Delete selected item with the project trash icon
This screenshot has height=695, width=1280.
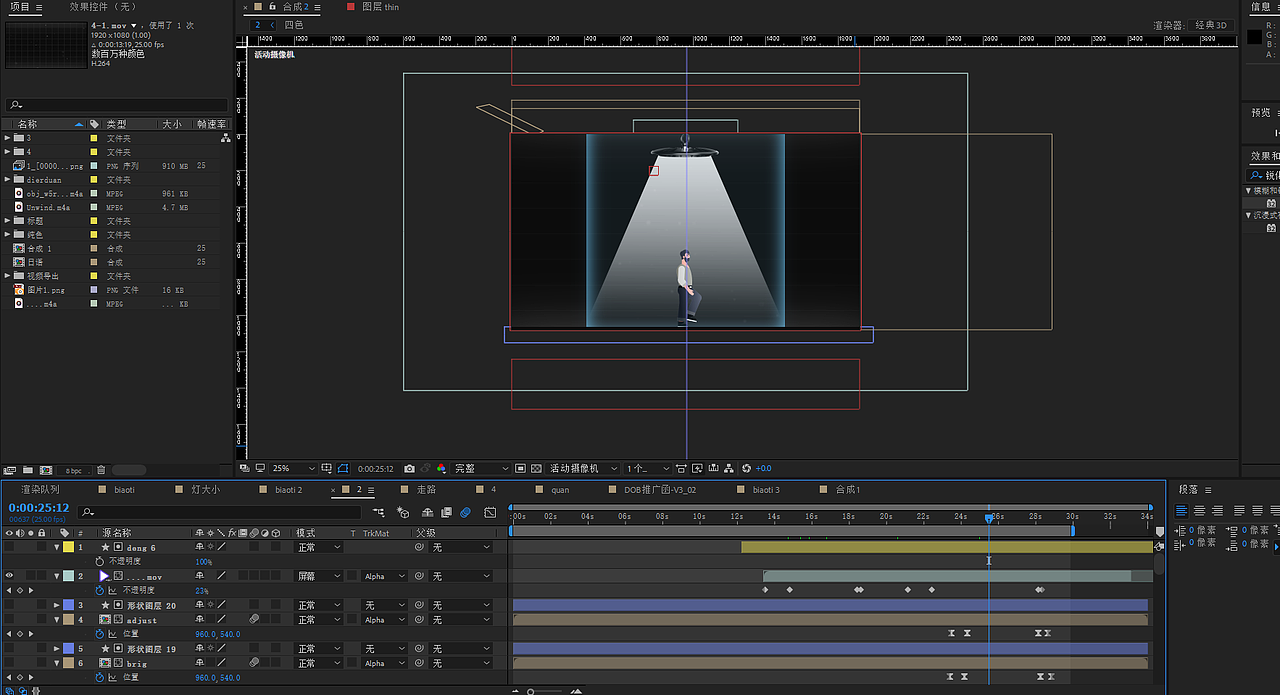tap(101, 470)
